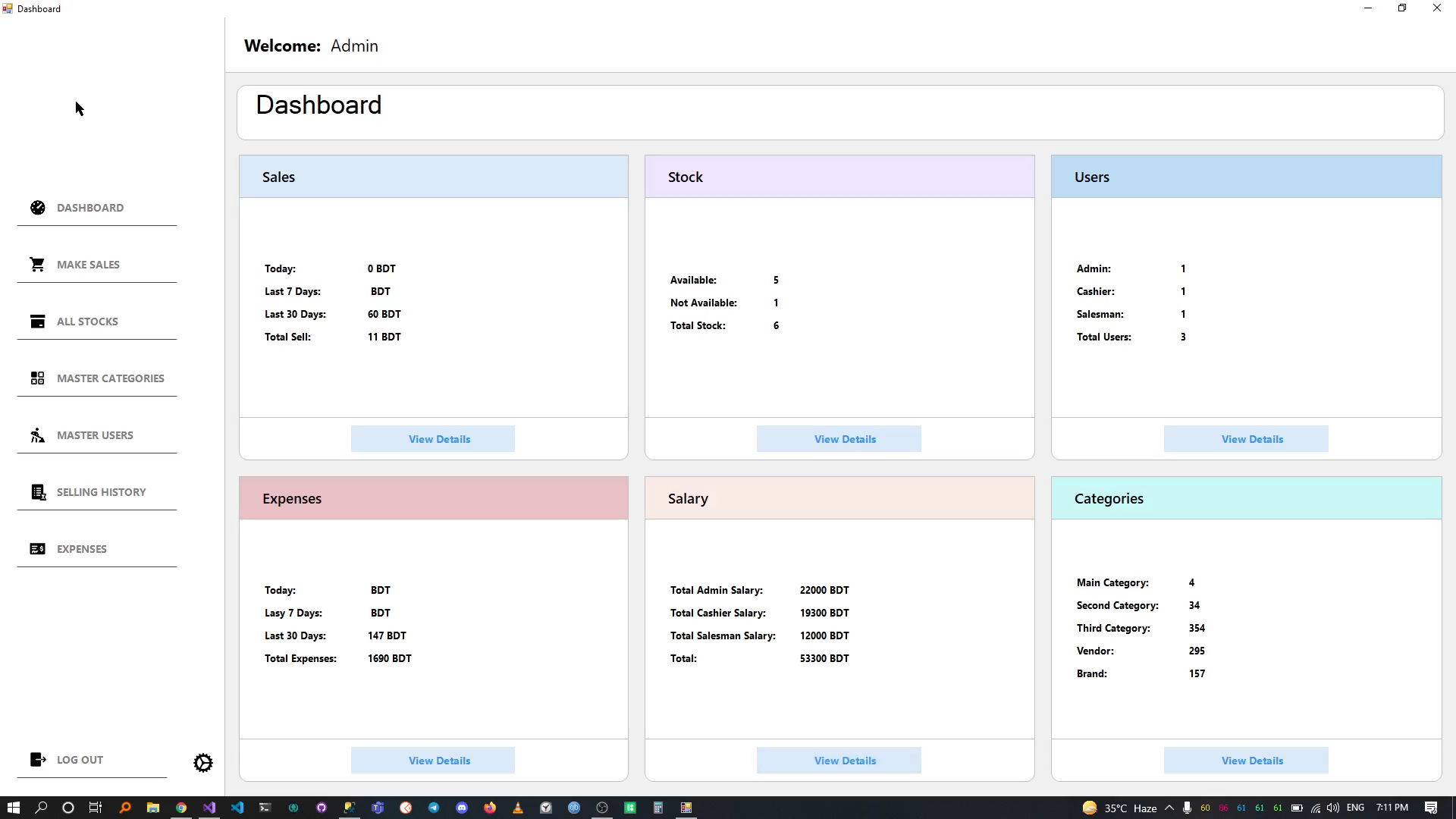Open MASTER CATEGORIES from the sidebar

click(x=110, y=378)
